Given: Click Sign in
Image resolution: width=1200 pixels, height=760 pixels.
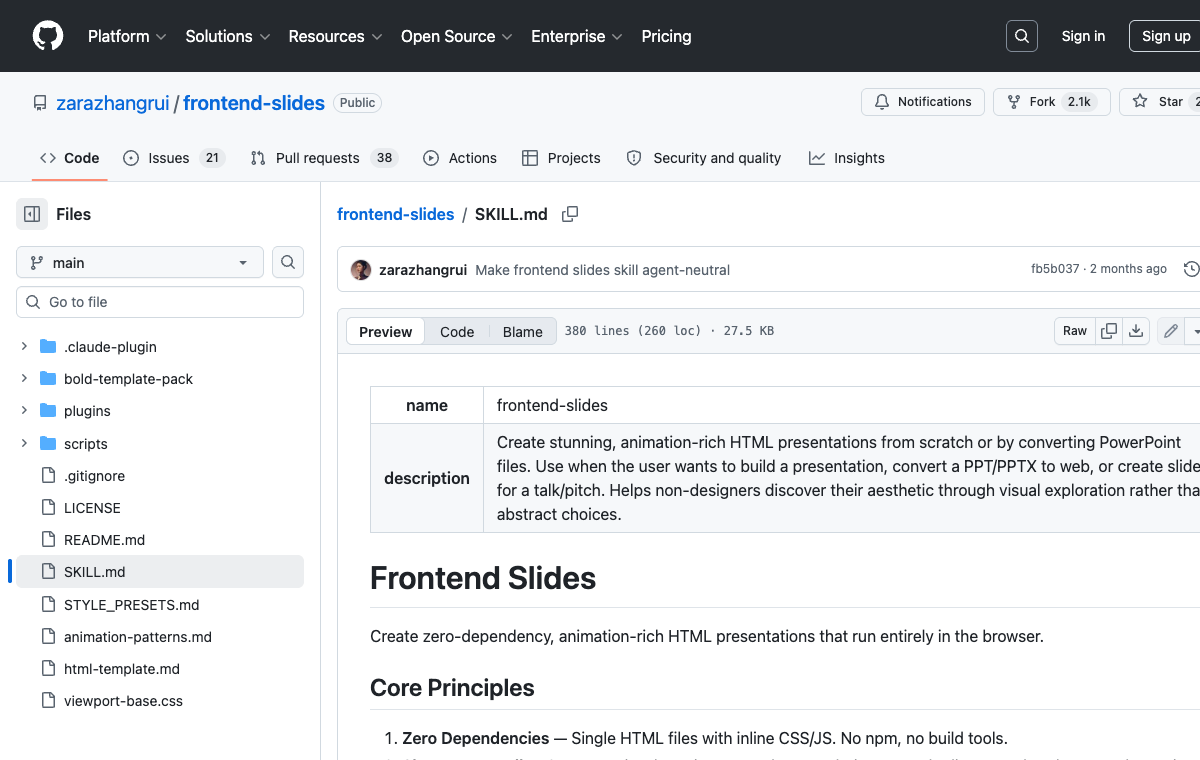Looking at the screenshot, I should coord(1083,36).
